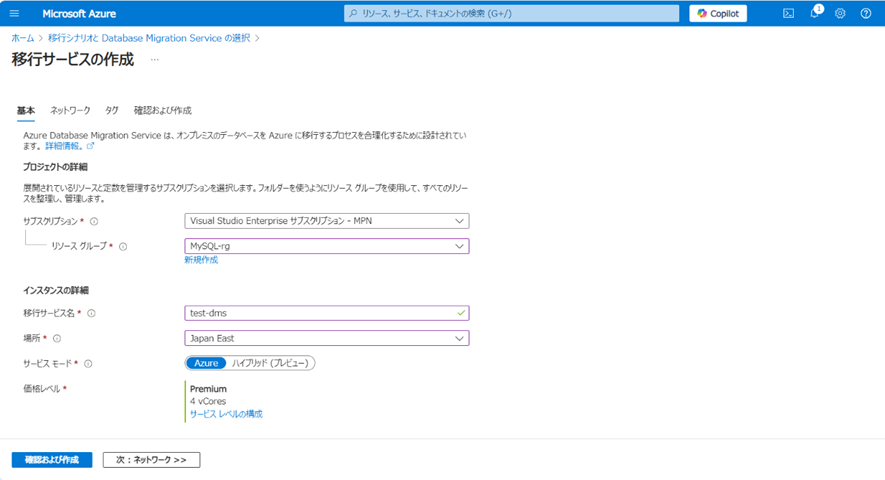
Task: Click the 移行サービス名 input field
Action: tap(320, 313)
